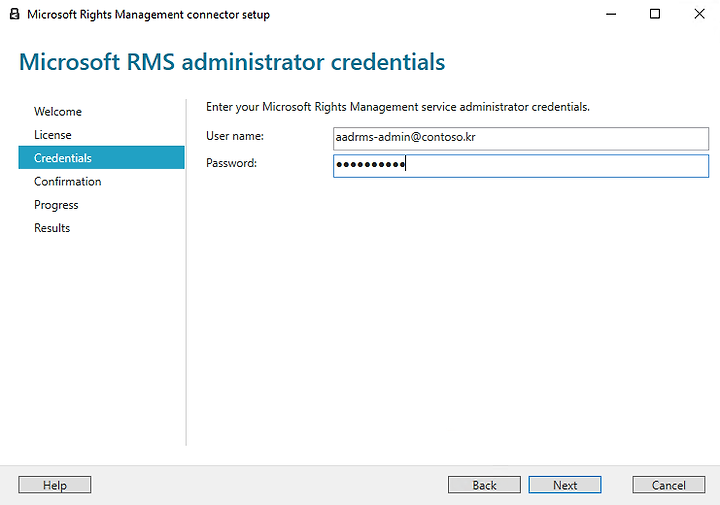Click the 'Enter your Microsoft Rights Management service' instruction

pyautogui.click(x=398, y=107)
